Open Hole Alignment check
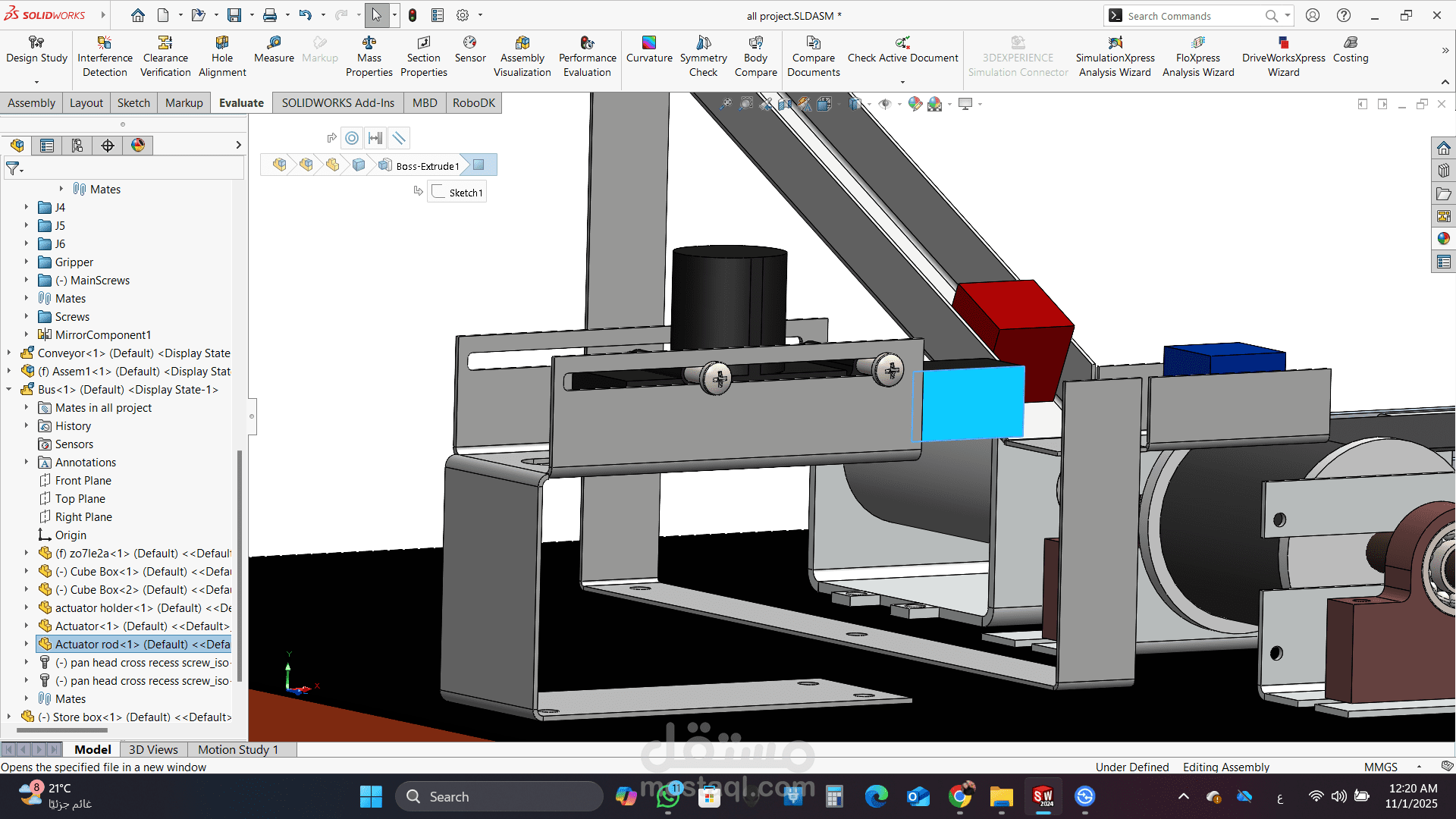This screenshot has width=1456, height=819. pos(222,56)
